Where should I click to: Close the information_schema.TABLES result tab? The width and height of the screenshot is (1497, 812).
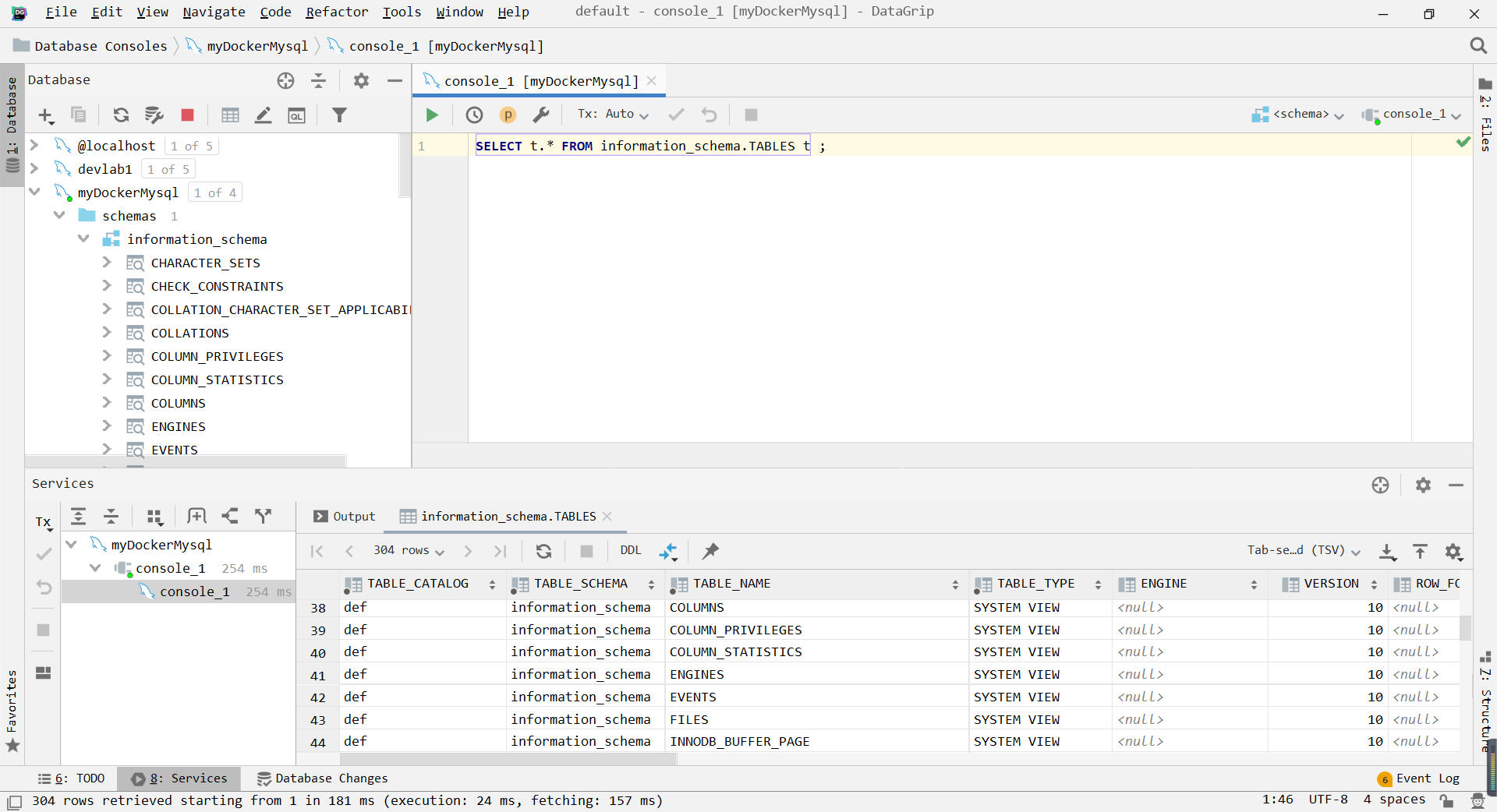(x=607, y=517)
